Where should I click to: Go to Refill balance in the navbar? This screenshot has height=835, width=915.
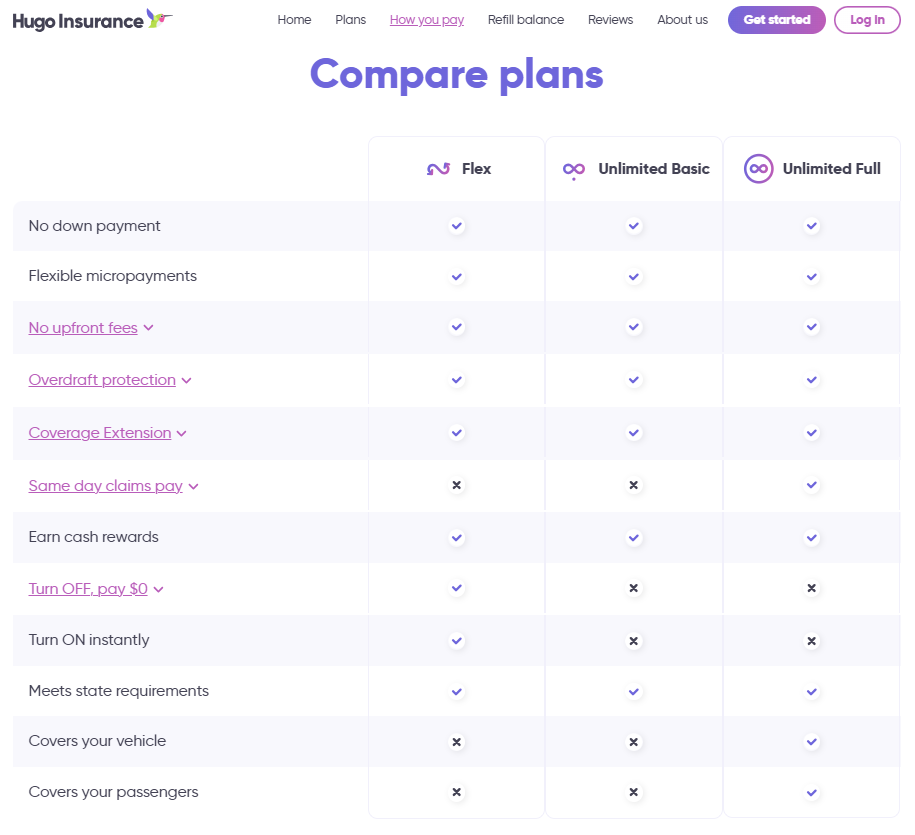(526, 20)
